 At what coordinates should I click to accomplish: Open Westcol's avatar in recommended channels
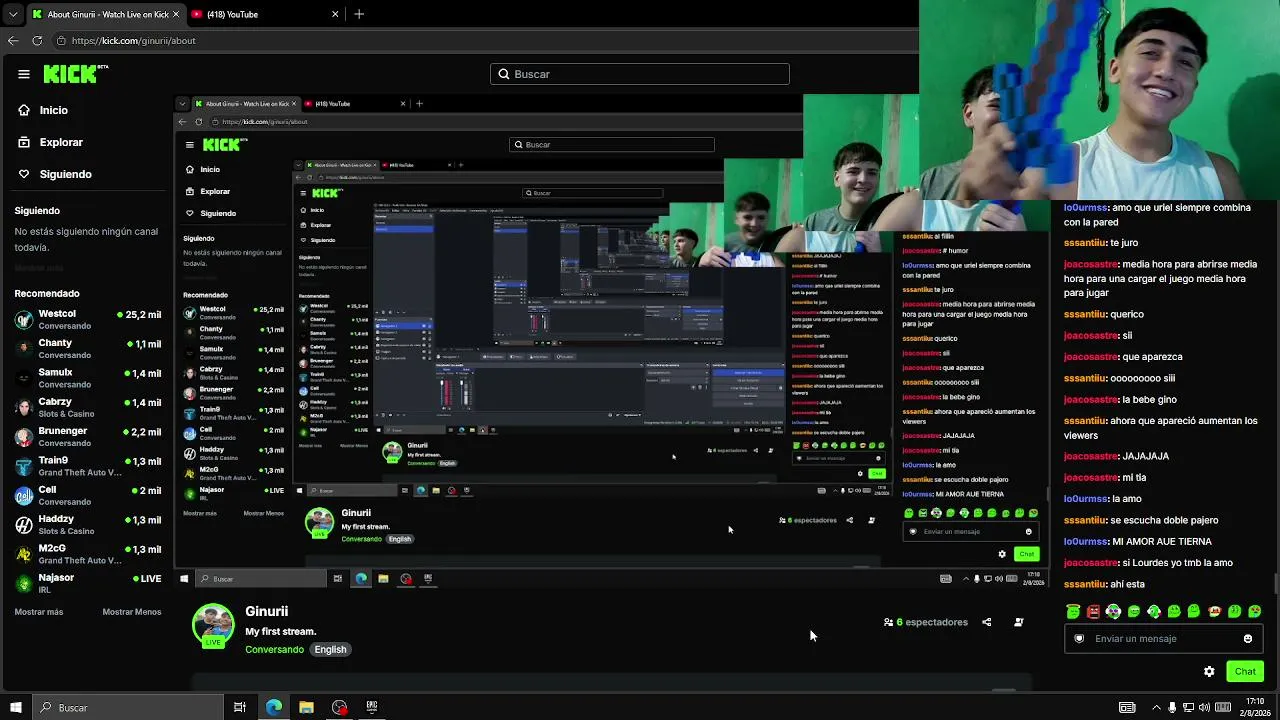coord(24,320)
